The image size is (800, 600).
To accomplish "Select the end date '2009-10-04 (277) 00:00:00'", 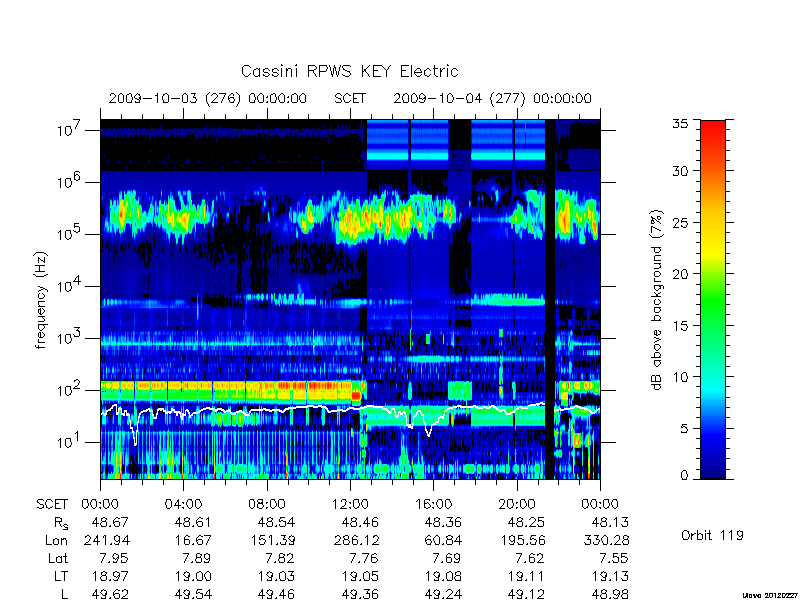I will point(492,98).
